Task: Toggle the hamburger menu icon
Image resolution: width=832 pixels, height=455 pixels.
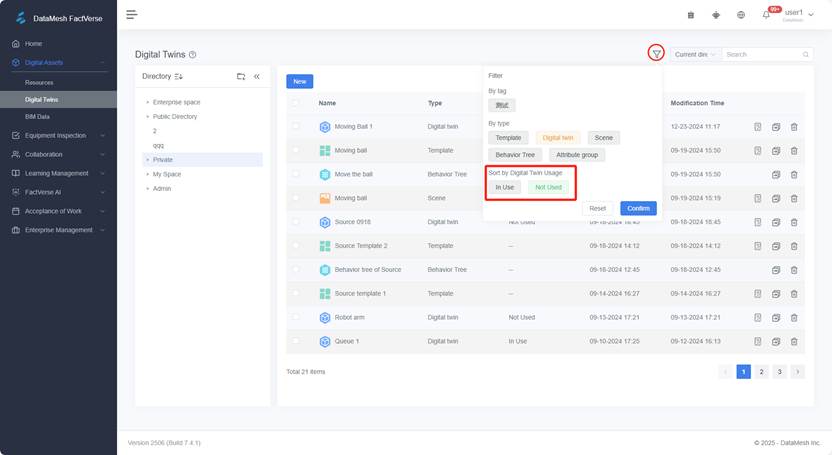Action: [131, 14]
